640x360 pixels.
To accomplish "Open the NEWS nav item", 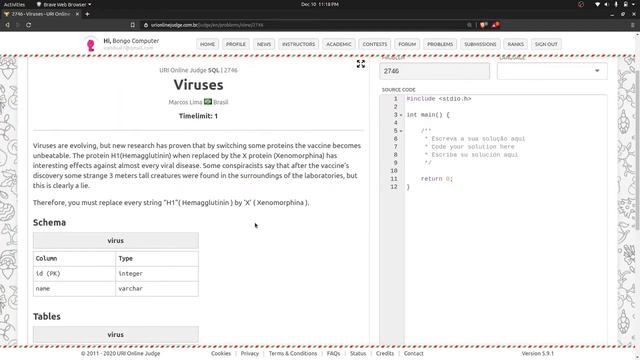I will 264,44.
